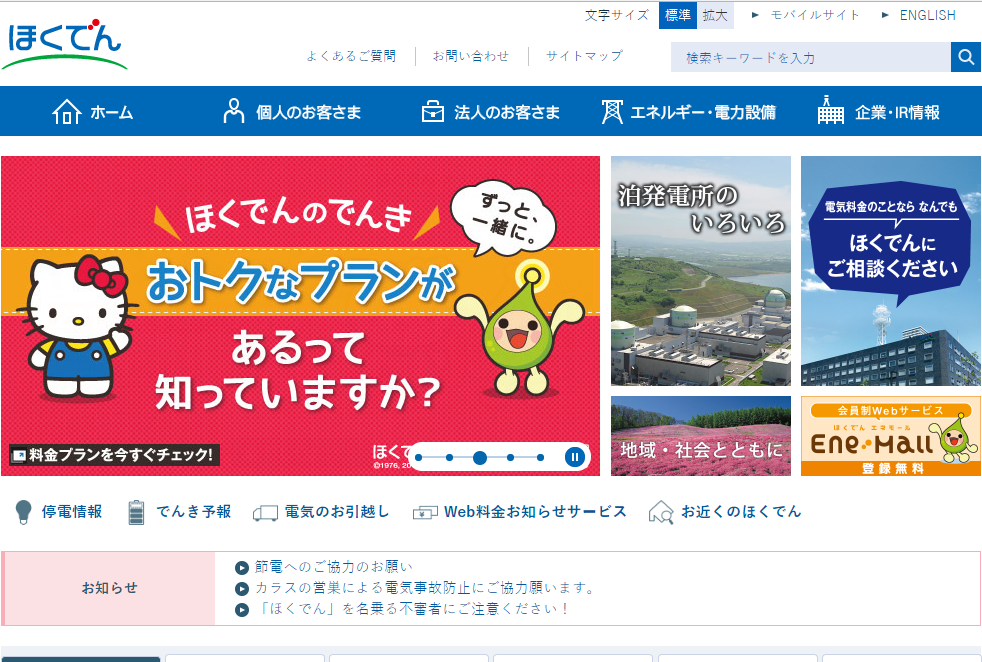Click the Web billing notice service icon
The height and width of the screenshot is (662, 982).
pyautogui.click(x=425, y=512)
